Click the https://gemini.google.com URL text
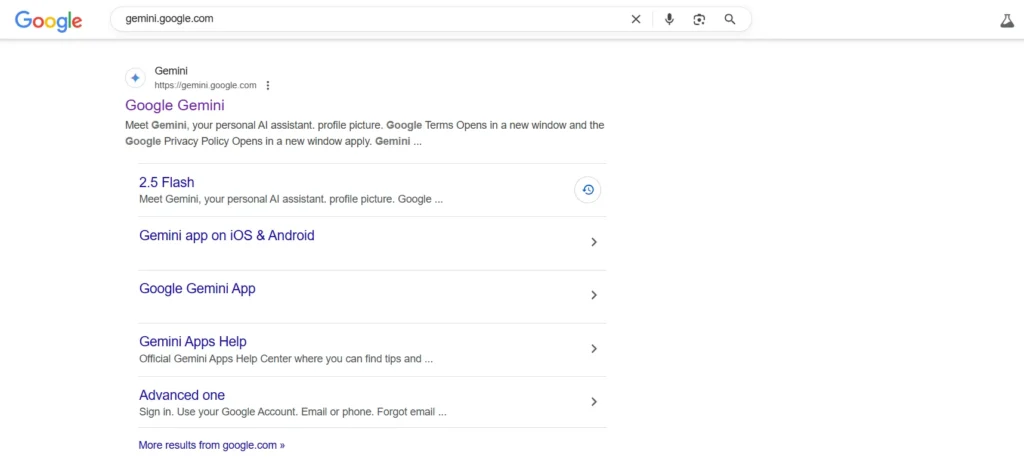 205,86
